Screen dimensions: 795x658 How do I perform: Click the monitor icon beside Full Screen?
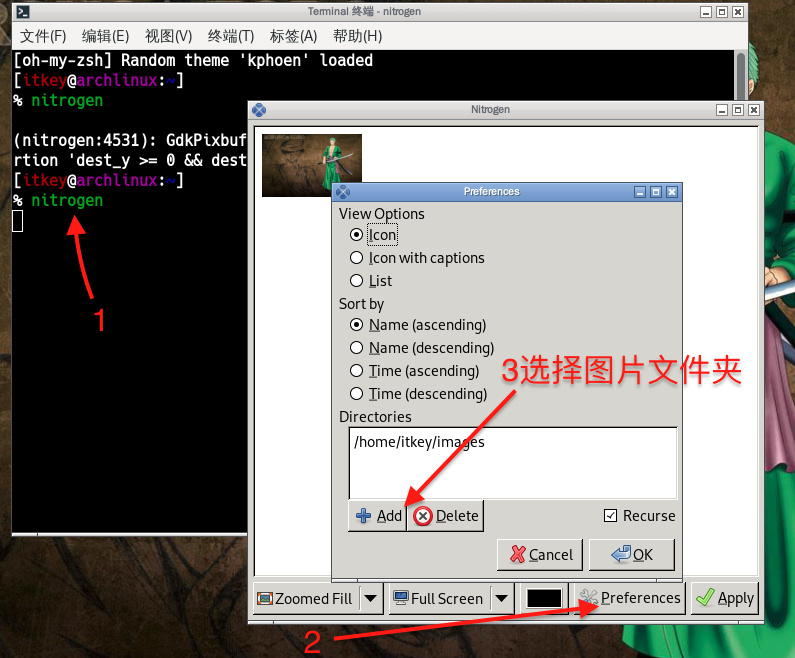401,598
